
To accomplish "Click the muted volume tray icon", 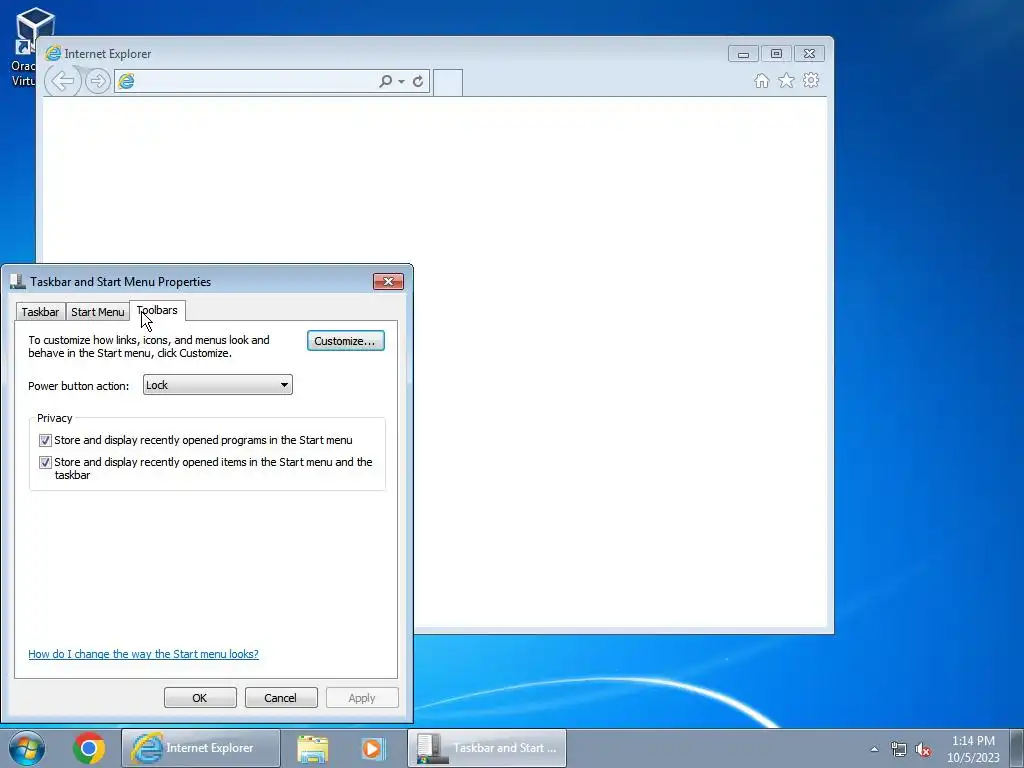I will click(x=923, y=749).
